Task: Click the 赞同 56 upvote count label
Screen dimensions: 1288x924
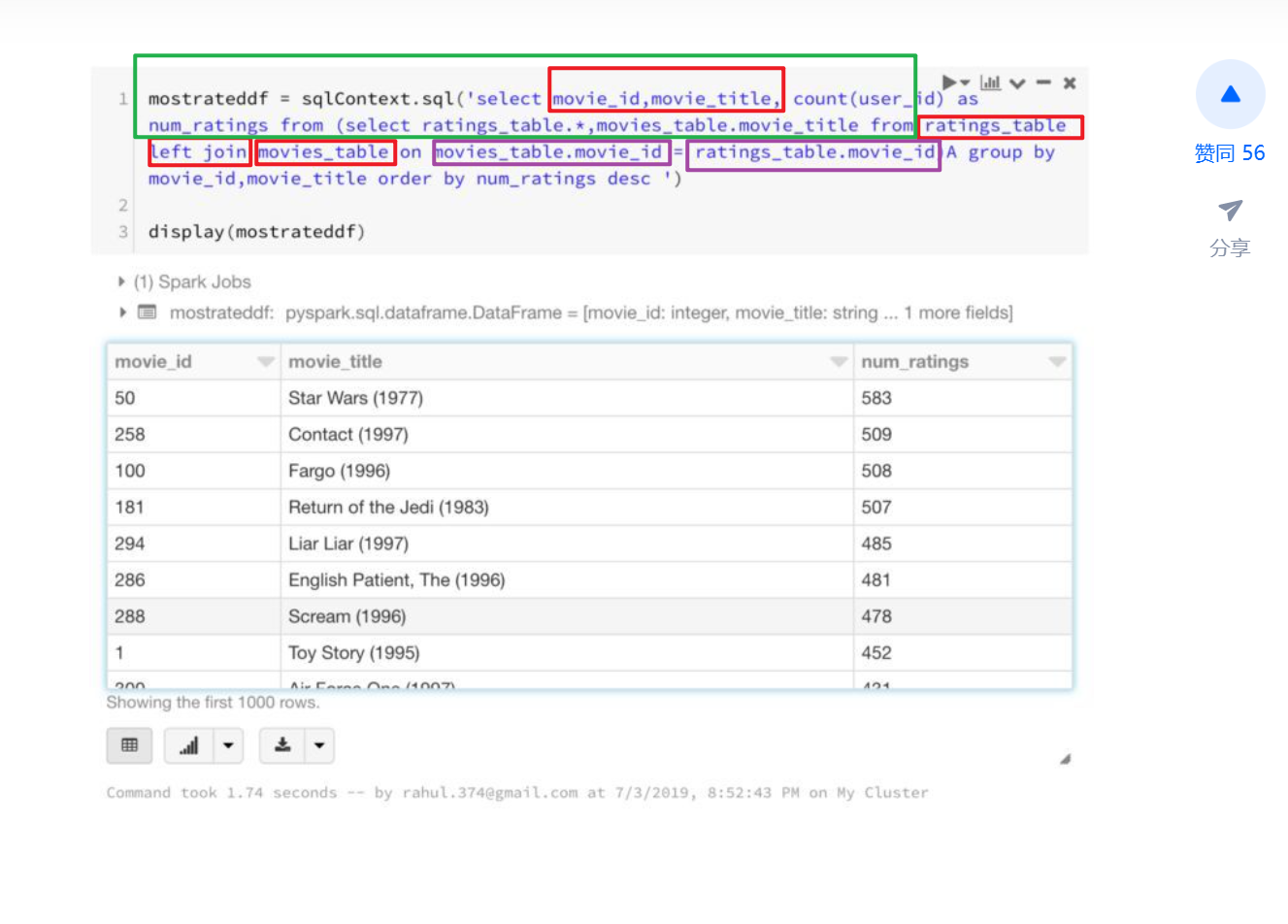Action: coord(1230,153)
